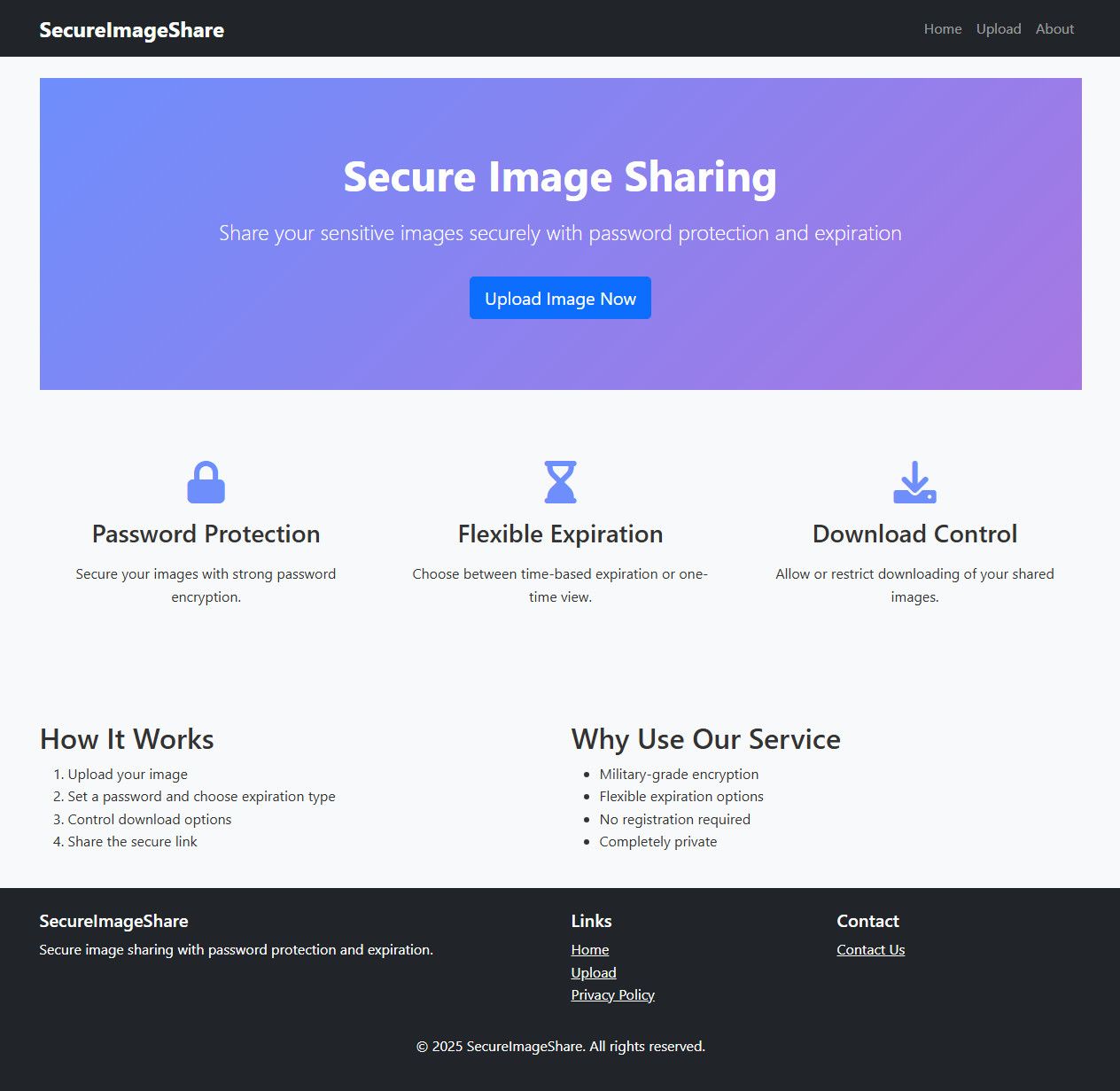The height and width of the screenshot is (1091, 1120).
Task: Click the copyright notice text
Action: [x=561, y=1046]
